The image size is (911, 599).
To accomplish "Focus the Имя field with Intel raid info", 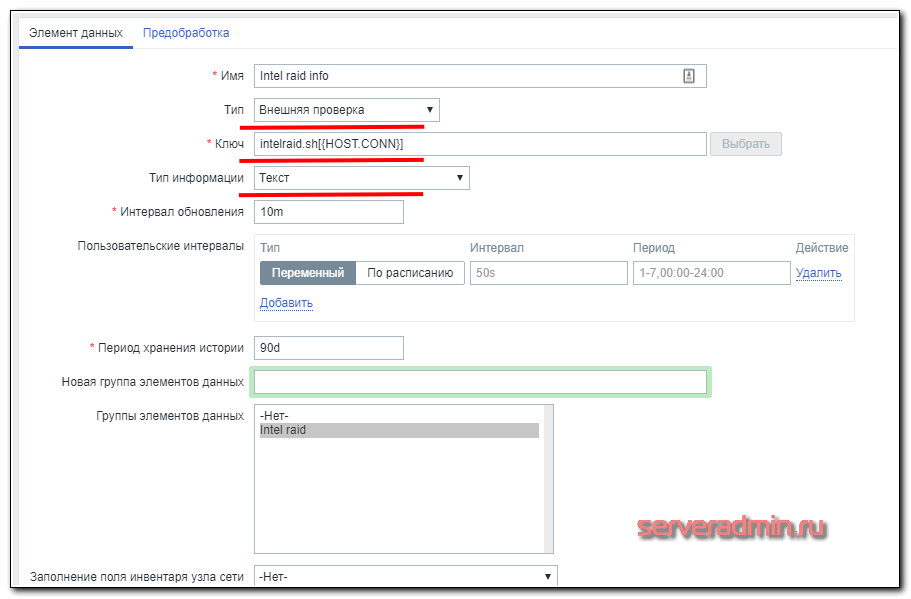I will click(x=465, y=76).
